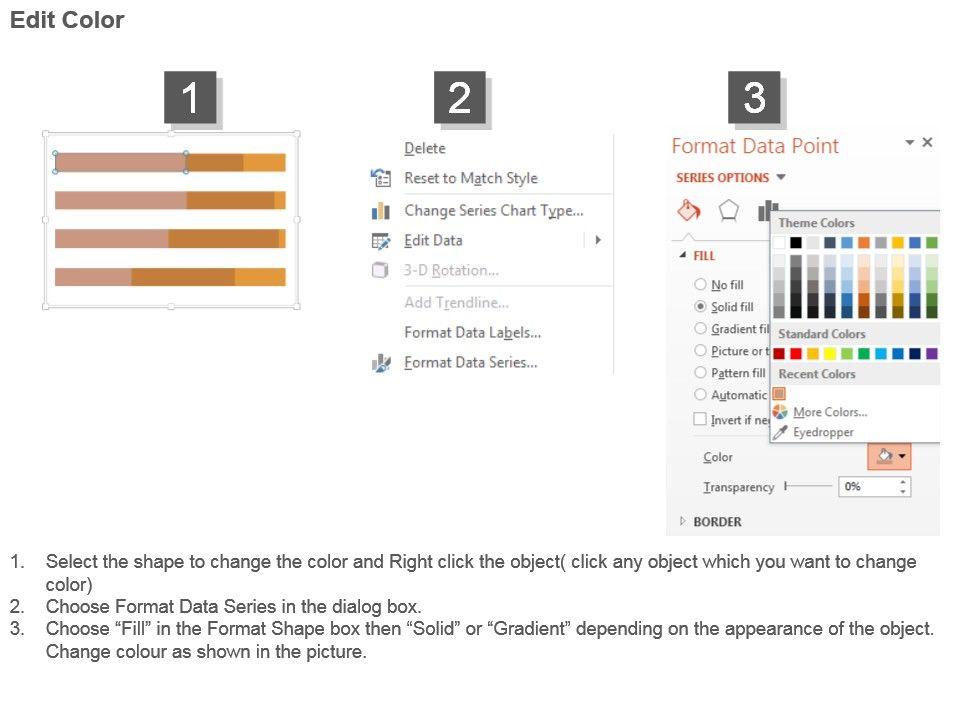Collapse the Fill section header

coord(683,256)
